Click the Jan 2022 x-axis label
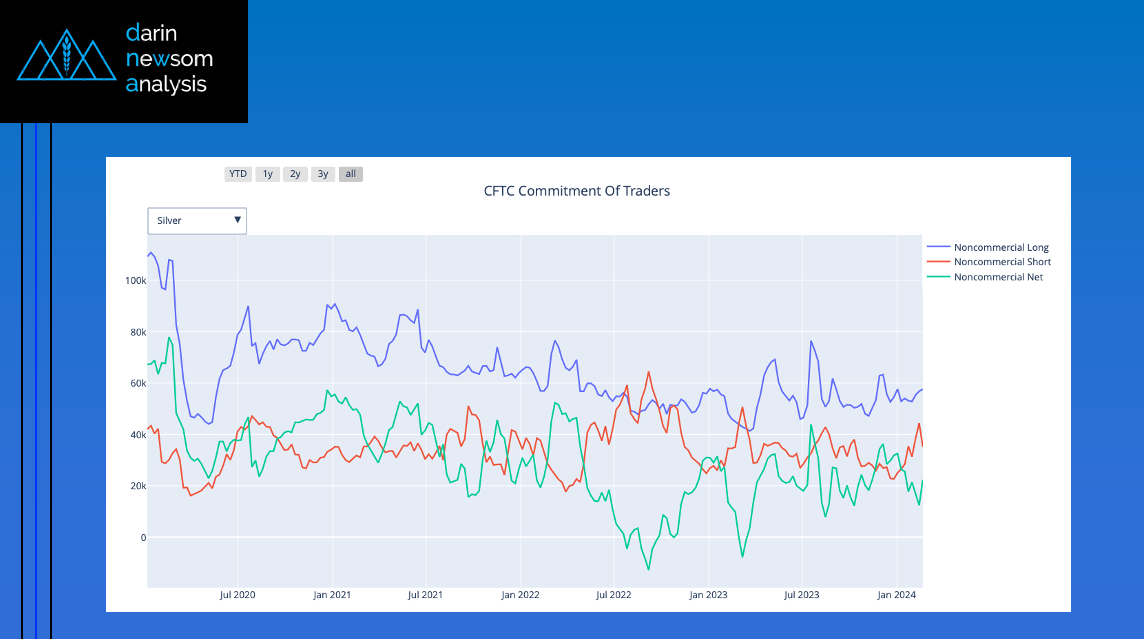 [520, 595]
